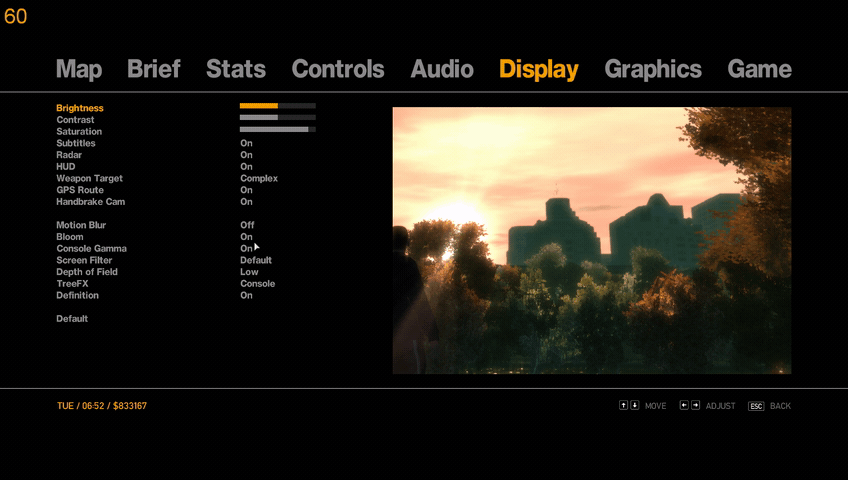Select the Depth of Field label
This screenshot has height=480, width=848.
(x=87, y=272)
